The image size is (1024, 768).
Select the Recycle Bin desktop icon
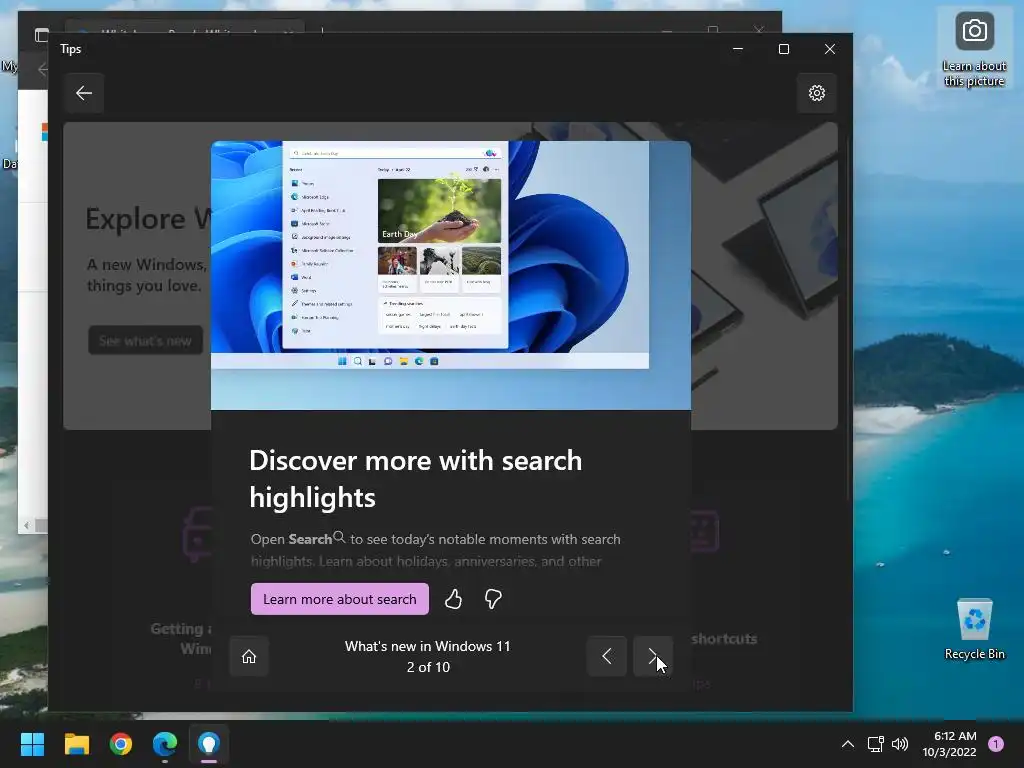(x=974, y=629)
